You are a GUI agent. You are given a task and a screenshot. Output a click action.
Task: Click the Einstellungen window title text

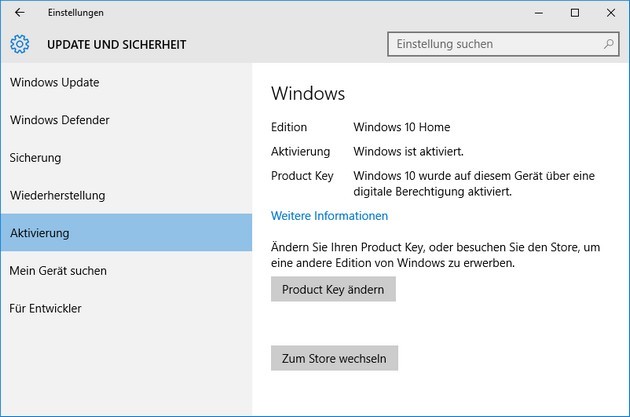click(x=75, y=13)
